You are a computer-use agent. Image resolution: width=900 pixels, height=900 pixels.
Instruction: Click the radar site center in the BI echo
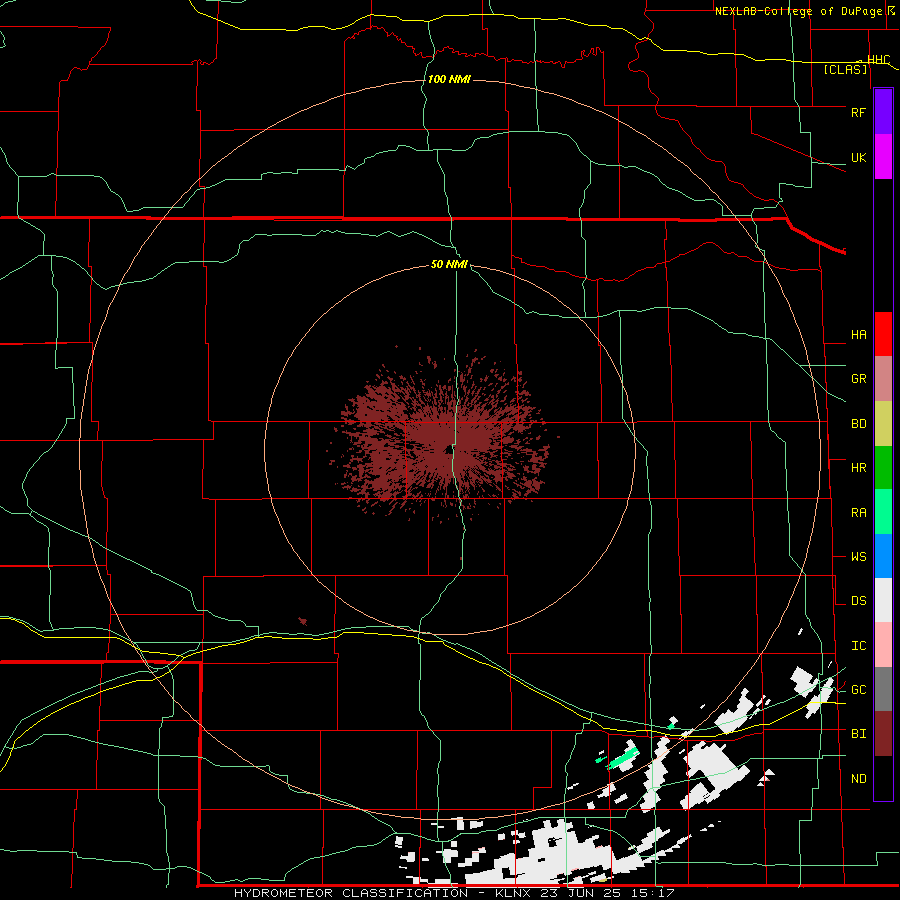pos(448,449)
